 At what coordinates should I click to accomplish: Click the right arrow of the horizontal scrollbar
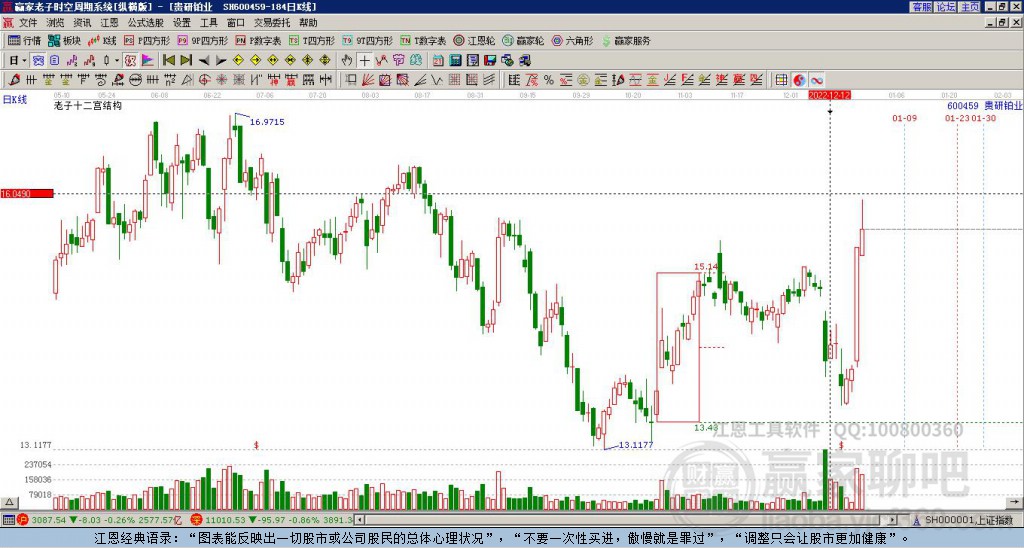click(x=893, y=520)
